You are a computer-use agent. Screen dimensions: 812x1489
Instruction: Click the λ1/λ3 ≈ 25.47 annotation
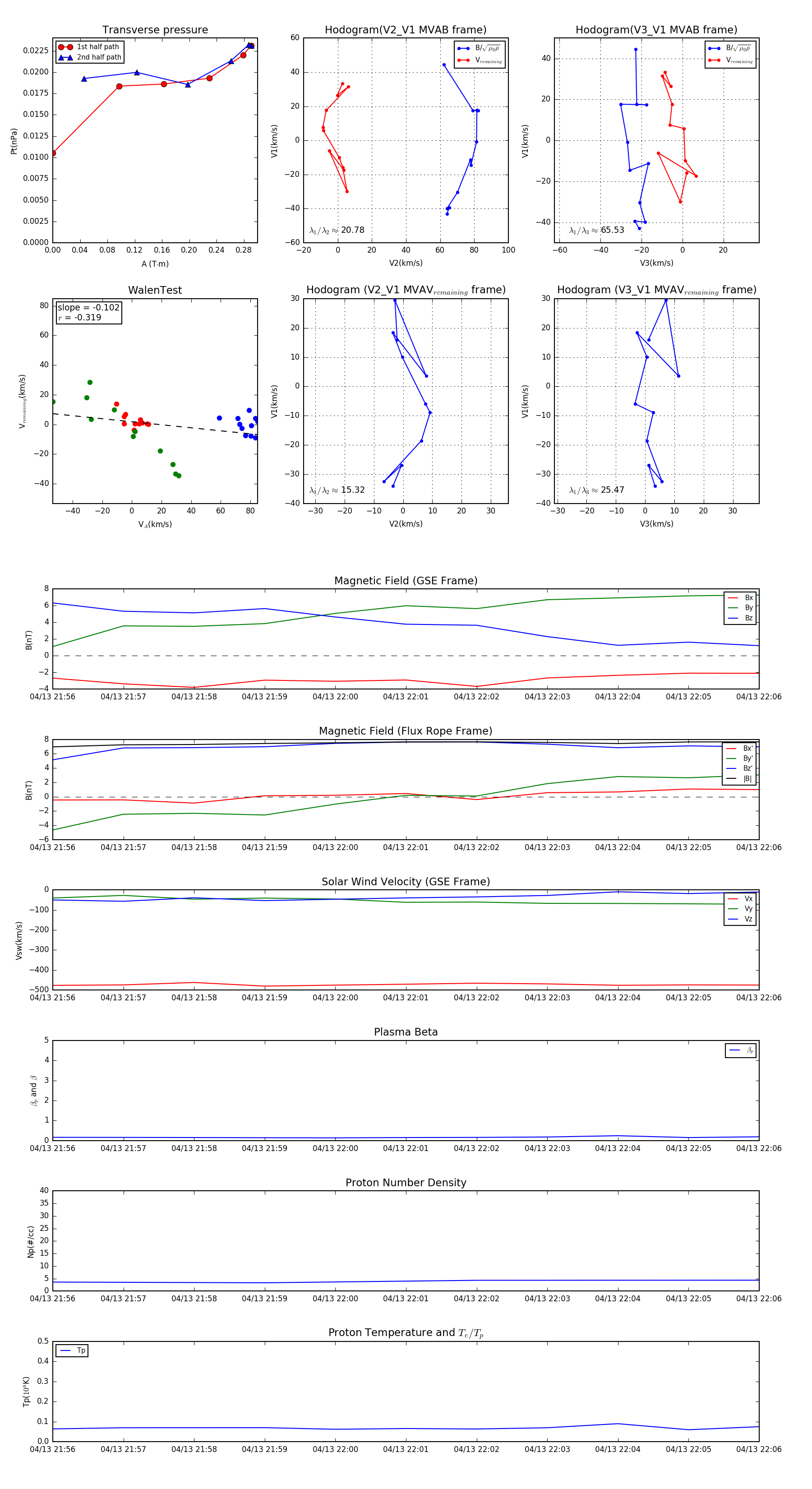[596, 490]
